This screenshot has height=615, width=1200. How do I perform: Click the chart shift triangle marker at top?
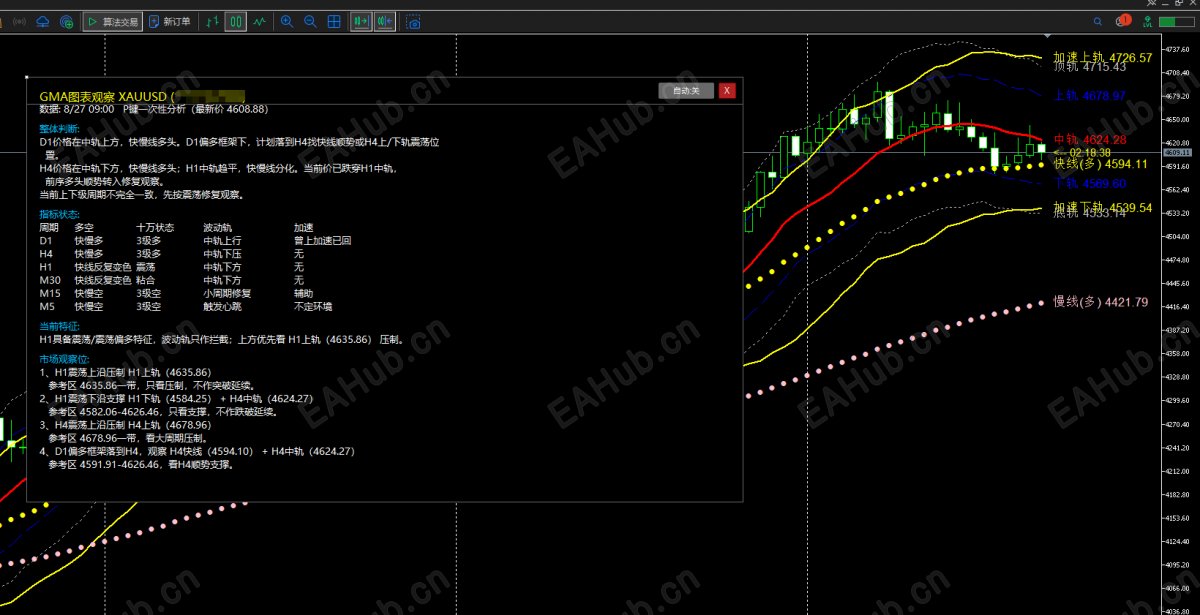click(1047, 36)
